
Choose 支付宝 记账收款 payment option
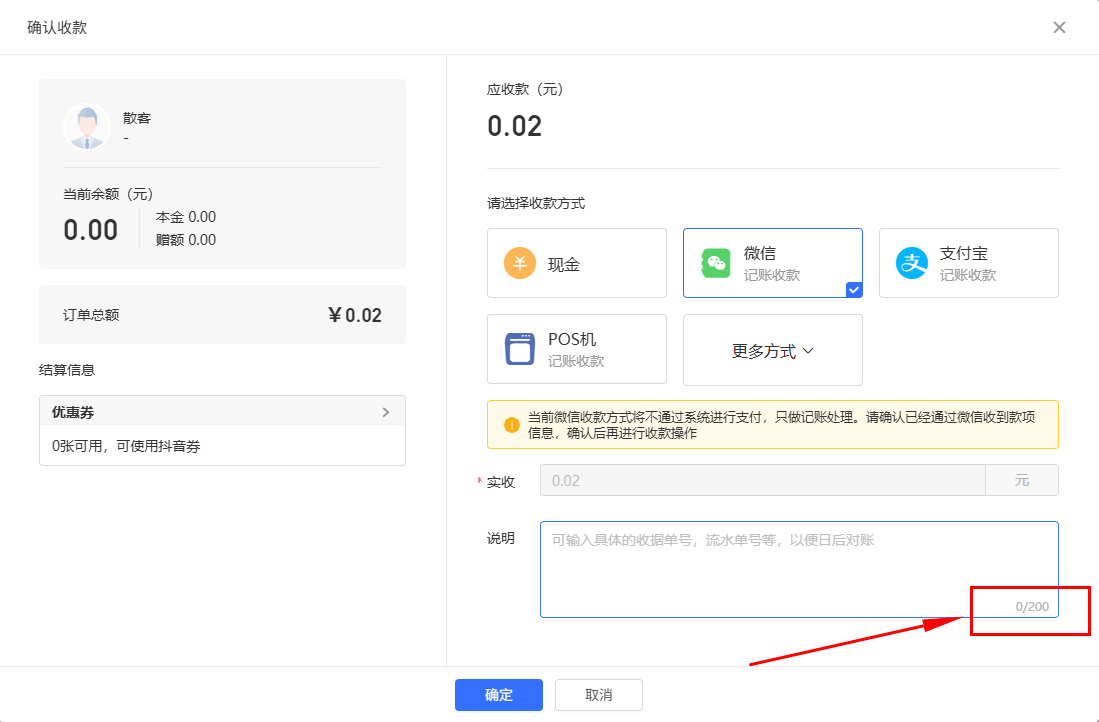(968, 264)
